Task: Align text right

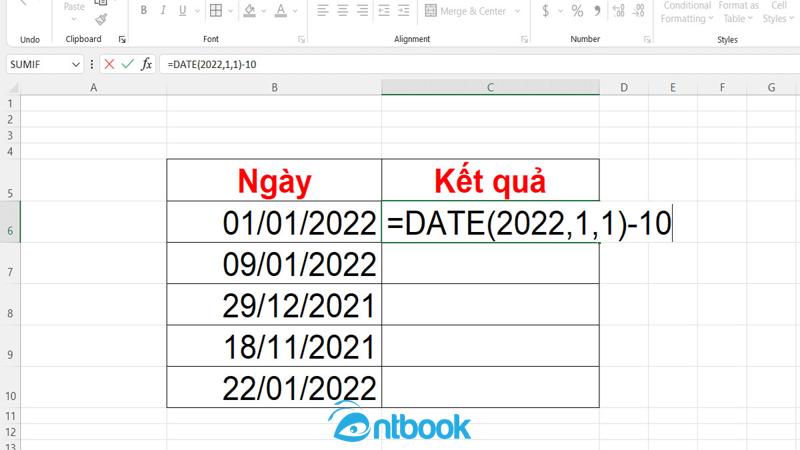Action: pos(362,10)
